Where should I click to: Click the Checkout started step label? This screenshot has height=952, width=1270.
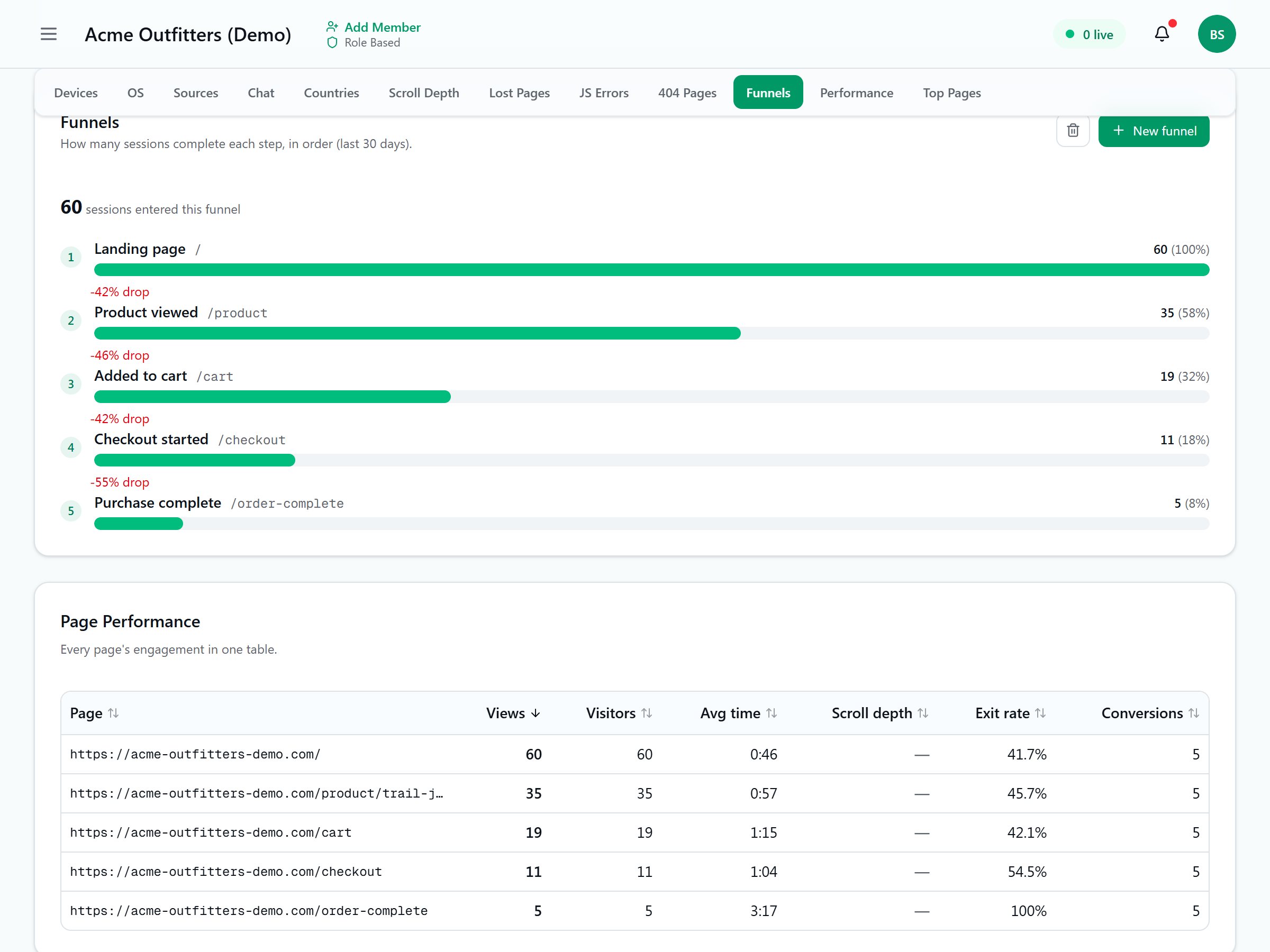pyautogui.click(x=151, y=440)
